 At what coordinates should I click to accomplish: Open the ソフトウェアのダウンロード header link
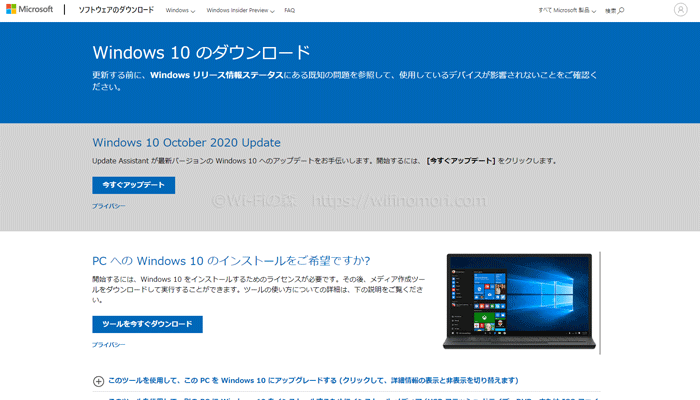point(116,10)
